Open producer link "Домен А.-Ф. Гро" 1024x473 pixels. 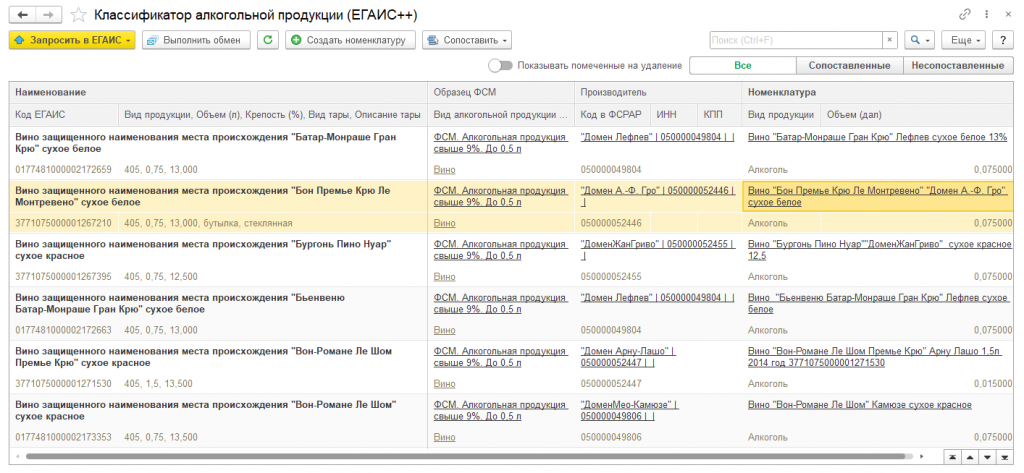658,197
